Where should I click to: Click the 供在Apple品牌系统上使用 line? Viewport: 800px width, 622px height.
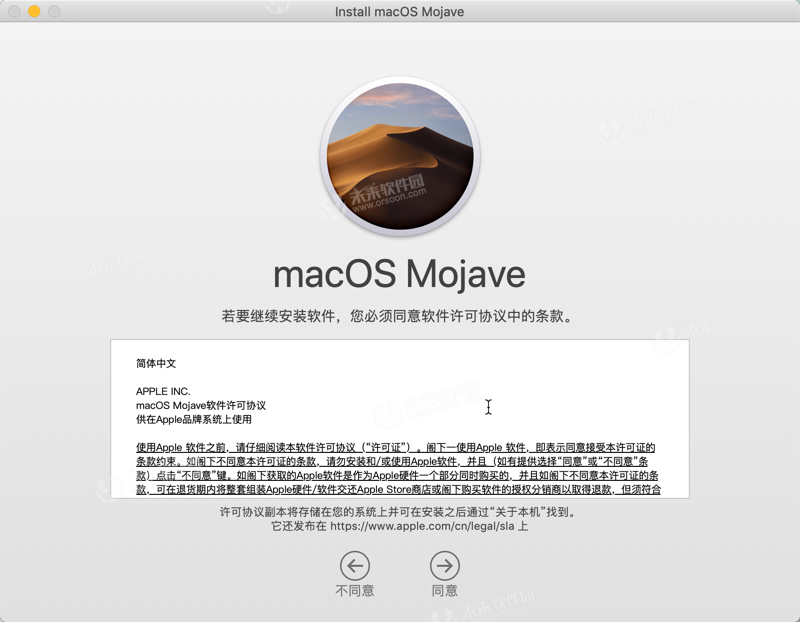[193, 419]
